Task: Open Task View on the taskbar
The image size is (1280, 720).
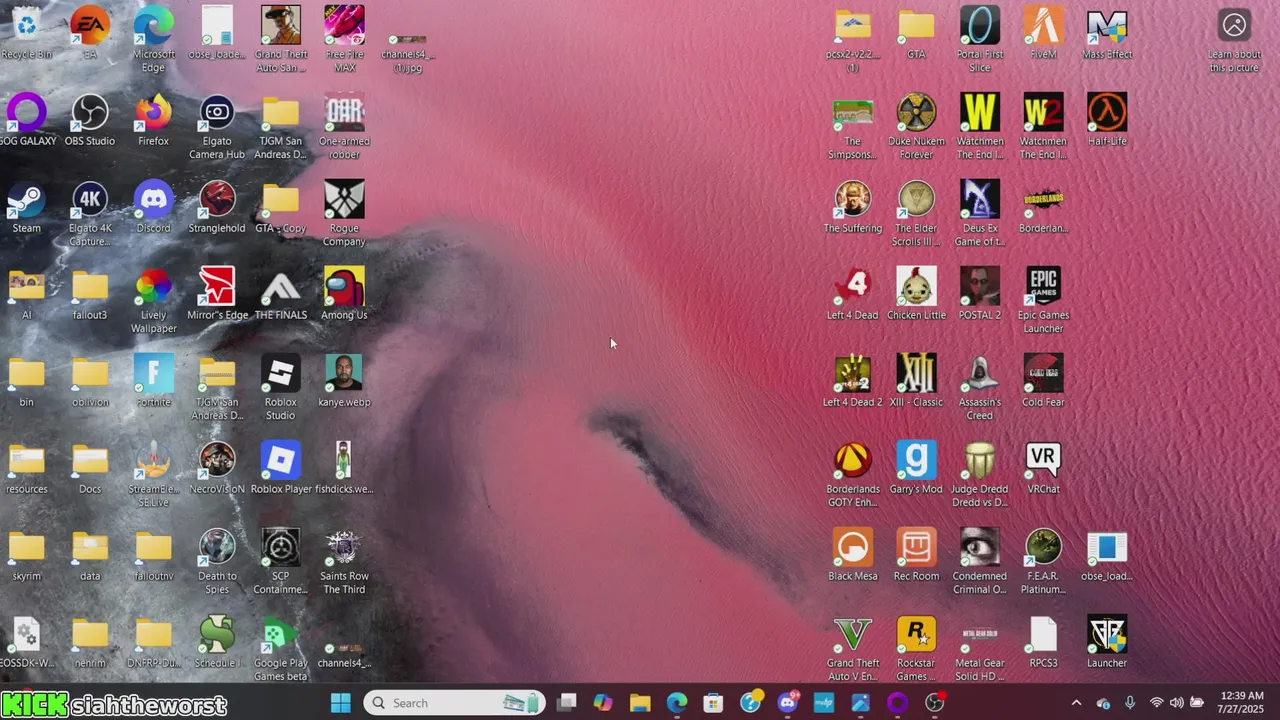Action: click(x=567, y=703)
